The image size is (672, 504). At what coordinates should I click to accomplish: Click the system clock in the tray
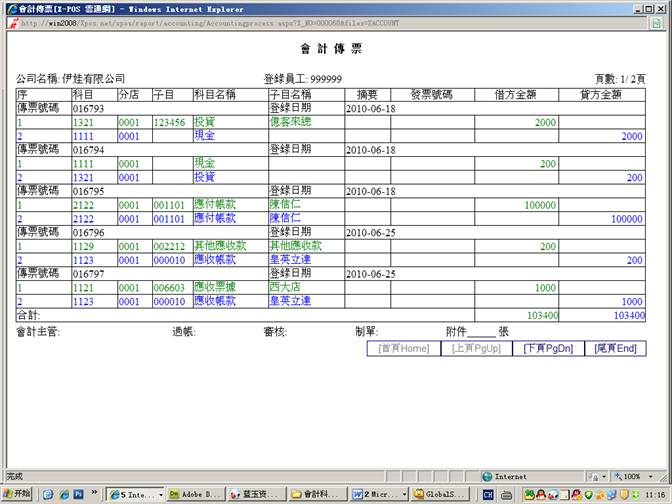(x=654, y=494)
